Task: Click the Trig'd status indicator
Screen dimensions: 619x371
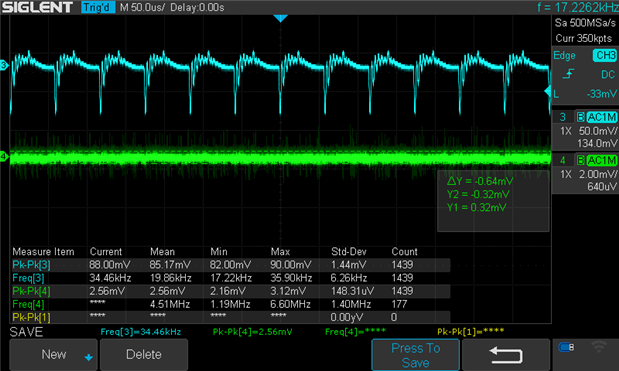Action: [x=98, y=7]
